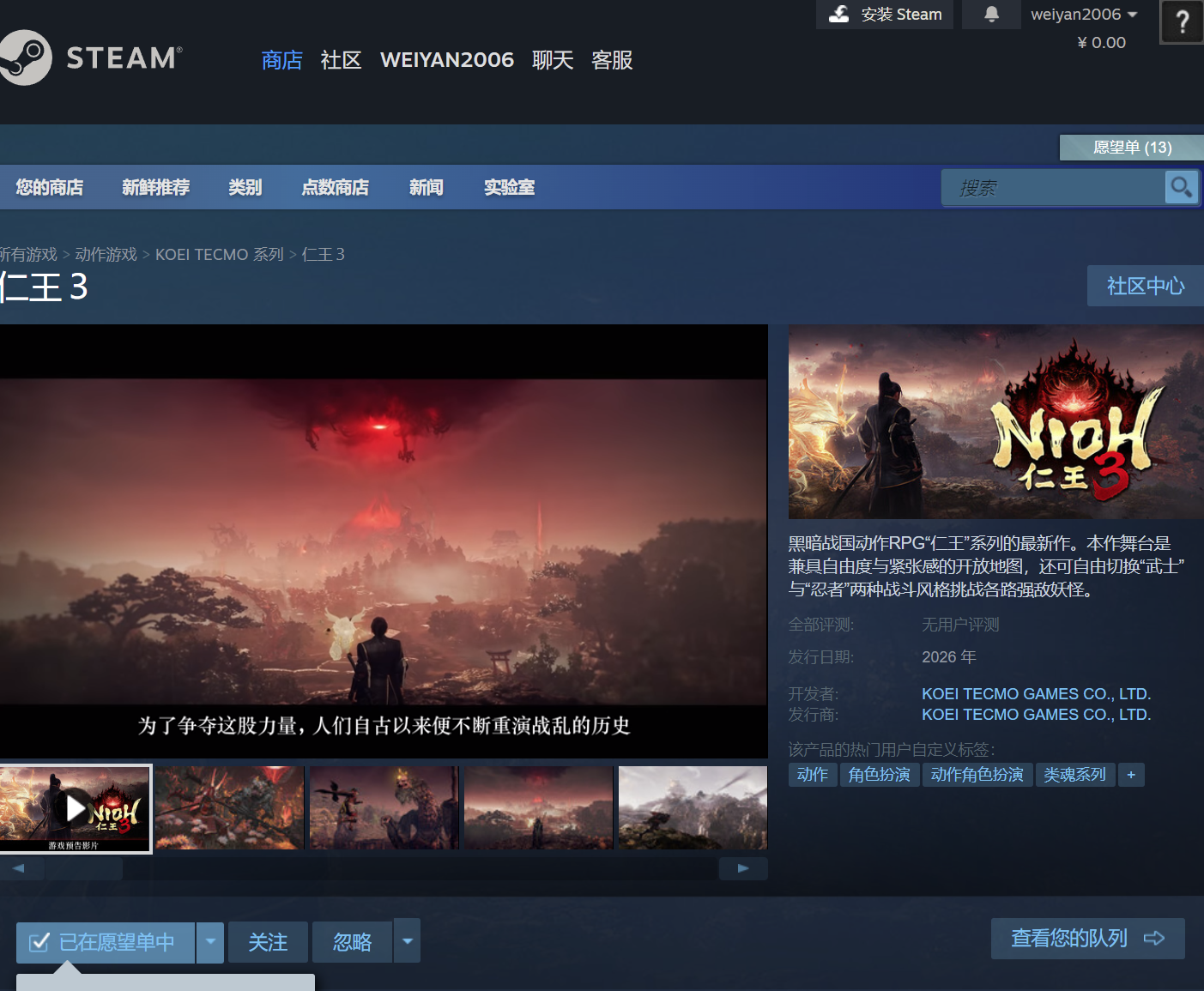Screen dimensions: 1204x991
Task: Select the fourth screenshot thumbnail with red sky
Action: (x=539, y=808)
